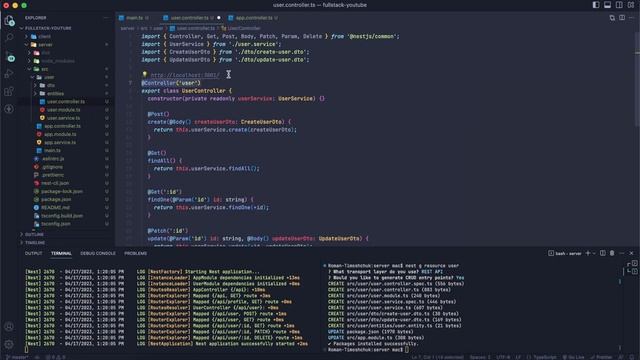
Task: Open user.service.ts in explorer
Action: pyautogui.click(x=63, y=118)
